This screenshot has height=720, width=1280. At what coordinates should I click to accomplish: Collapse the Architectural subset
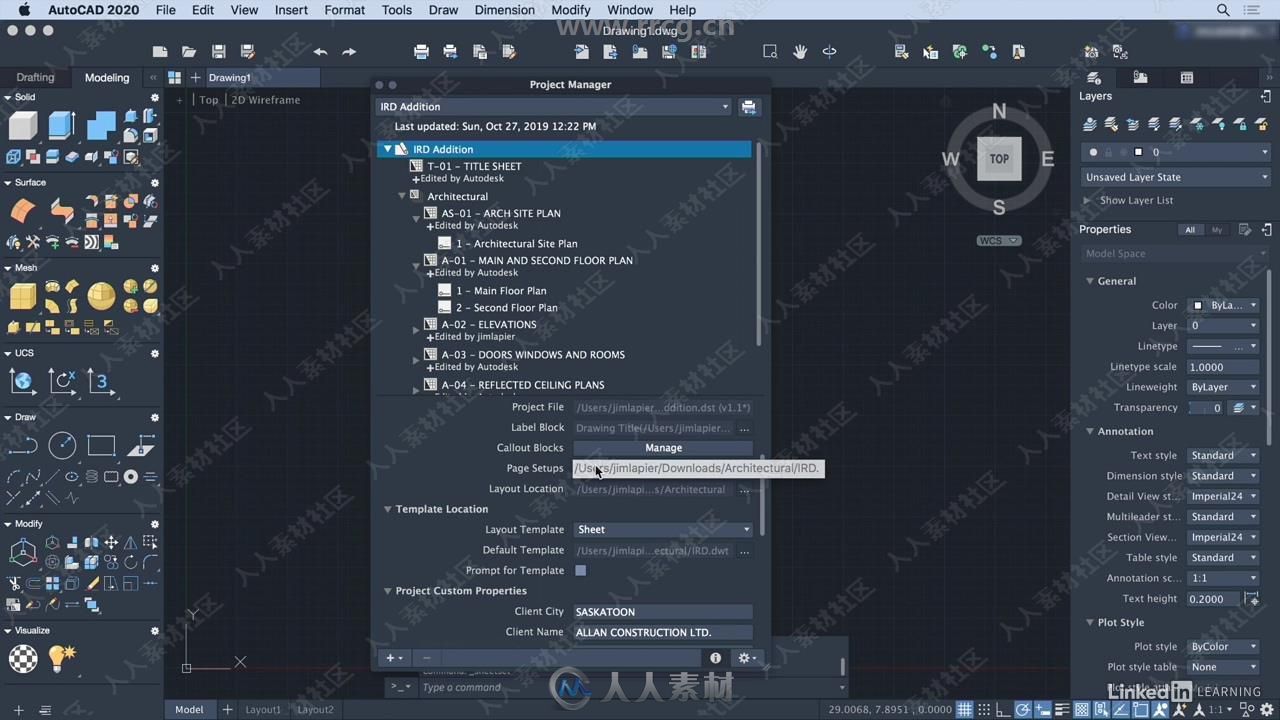[x=402, y=196]
